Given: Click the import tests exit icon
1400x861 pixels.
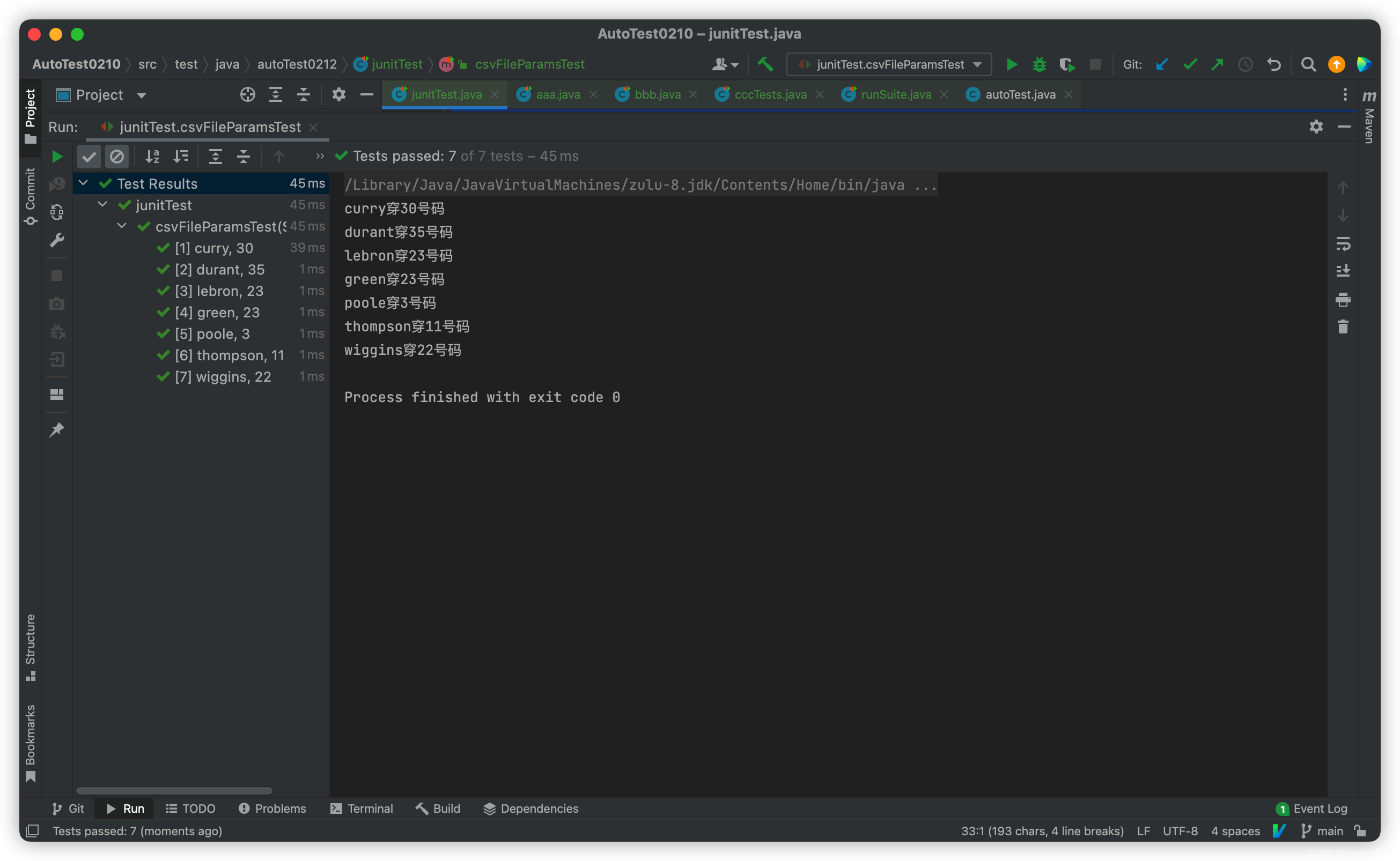Looking at the screenshot, I should tap(57, 359).
